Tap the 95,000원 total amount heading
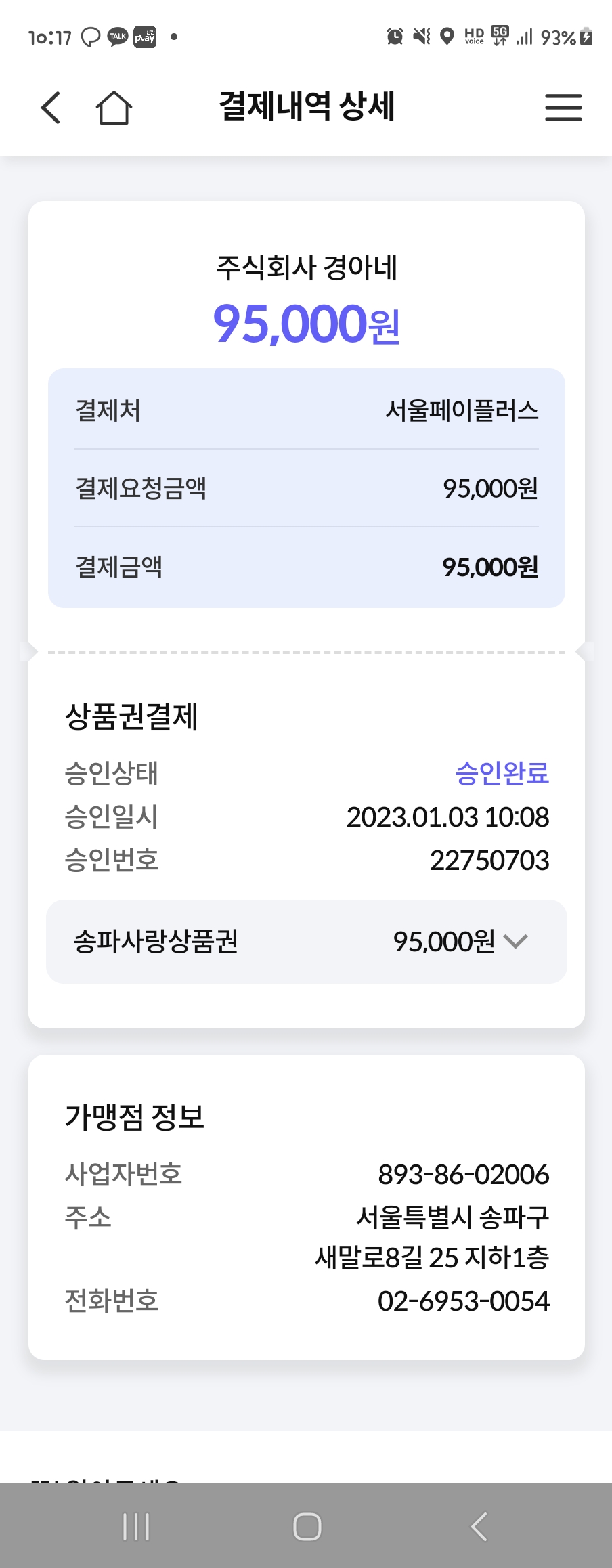The width and height of the screenshot is (612, 1568). 306,324
